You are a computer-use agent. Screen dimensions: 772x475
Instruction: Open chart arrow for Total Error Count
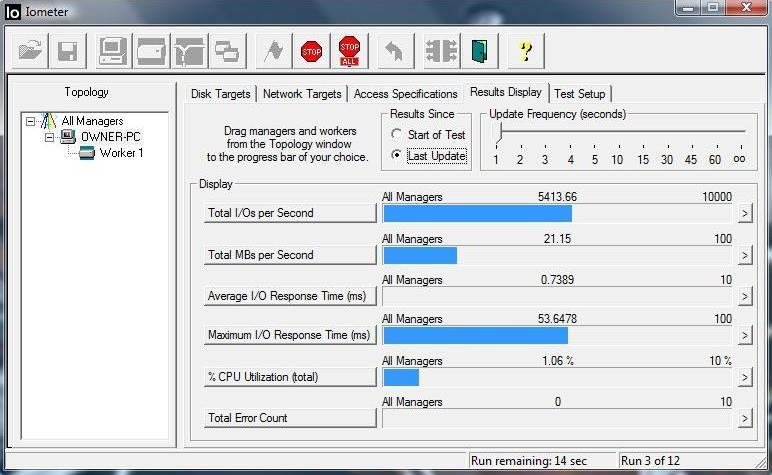click(745, 418)
